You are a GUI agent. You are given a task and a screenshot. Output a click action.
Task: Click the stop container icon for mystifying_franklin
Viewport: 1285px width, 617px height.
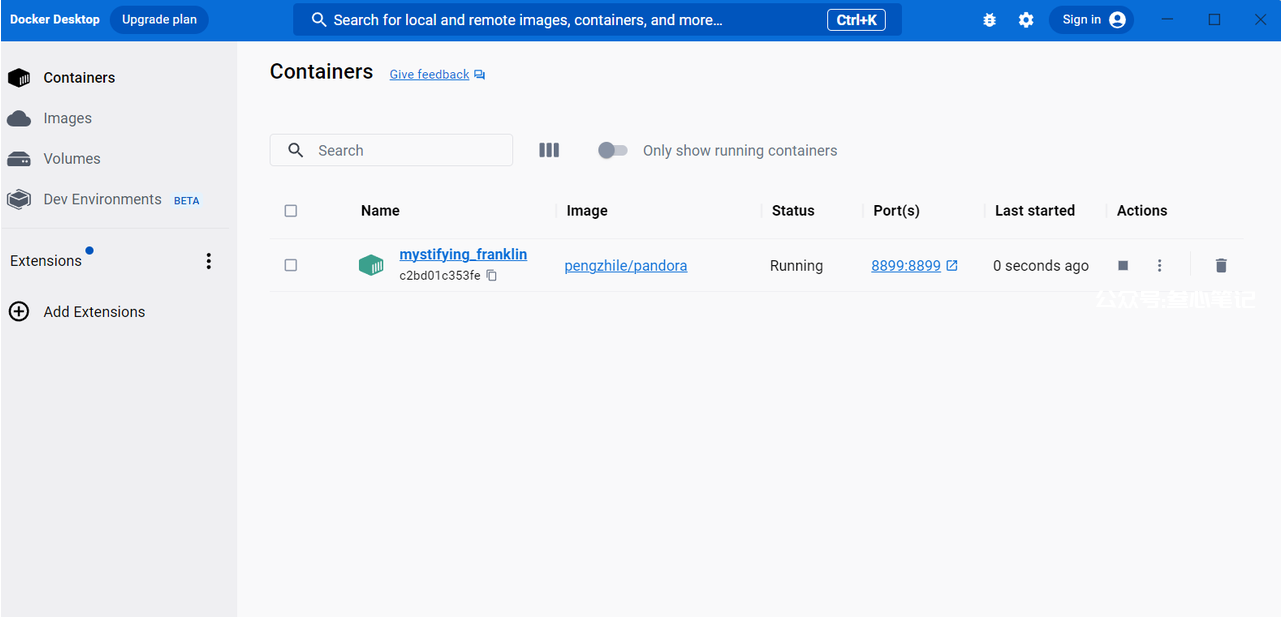click(x=1123, y=266)
